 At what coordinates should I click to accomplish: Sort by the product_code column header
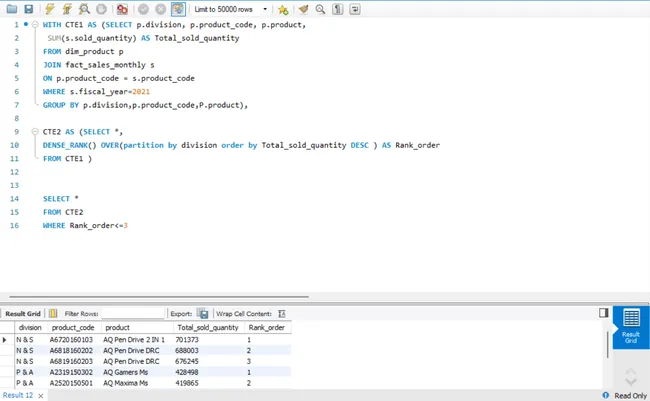(73, 327)
